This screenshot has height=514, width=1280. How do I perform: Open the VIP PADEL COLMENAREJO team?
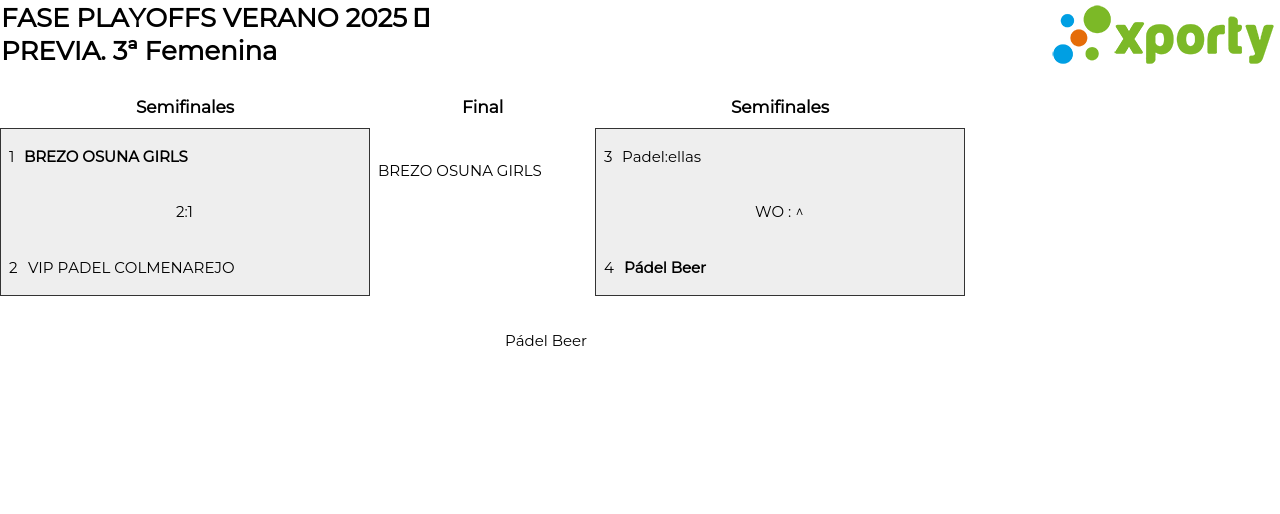point(131,268)
